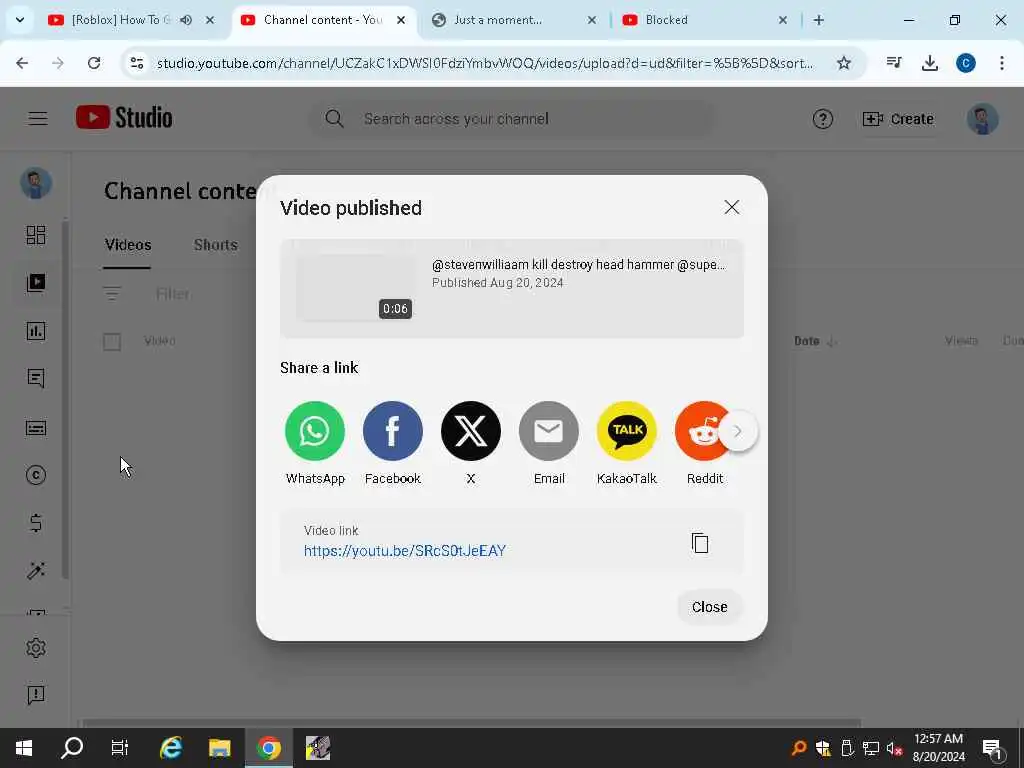Open the notification center icon
This screenshot has width=1024, height=768.
click(993, 748)
